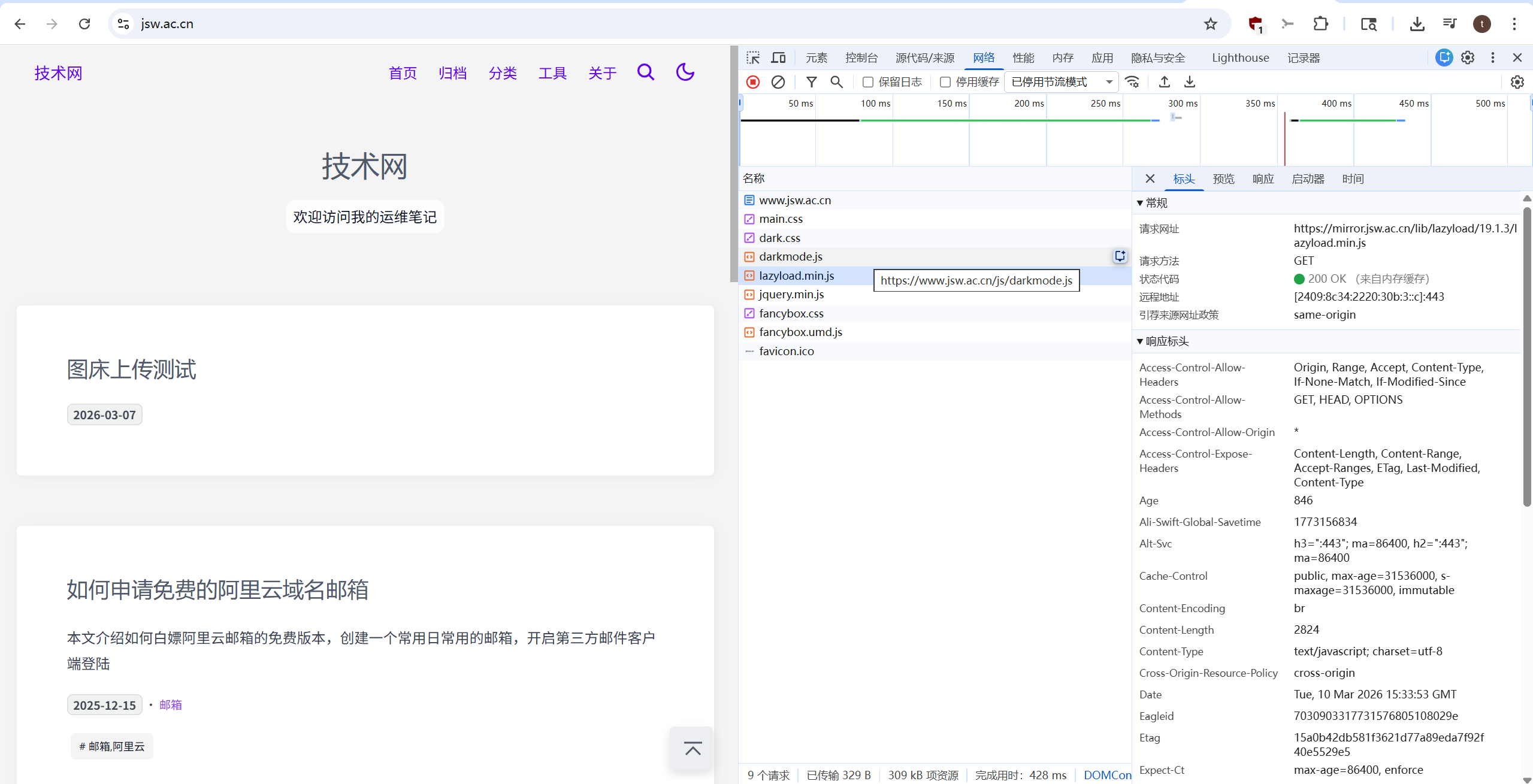This screenshot has width=1533, height=784.
Task: Enable the 停用缓存 checkbox
Action: click(945, 82)
